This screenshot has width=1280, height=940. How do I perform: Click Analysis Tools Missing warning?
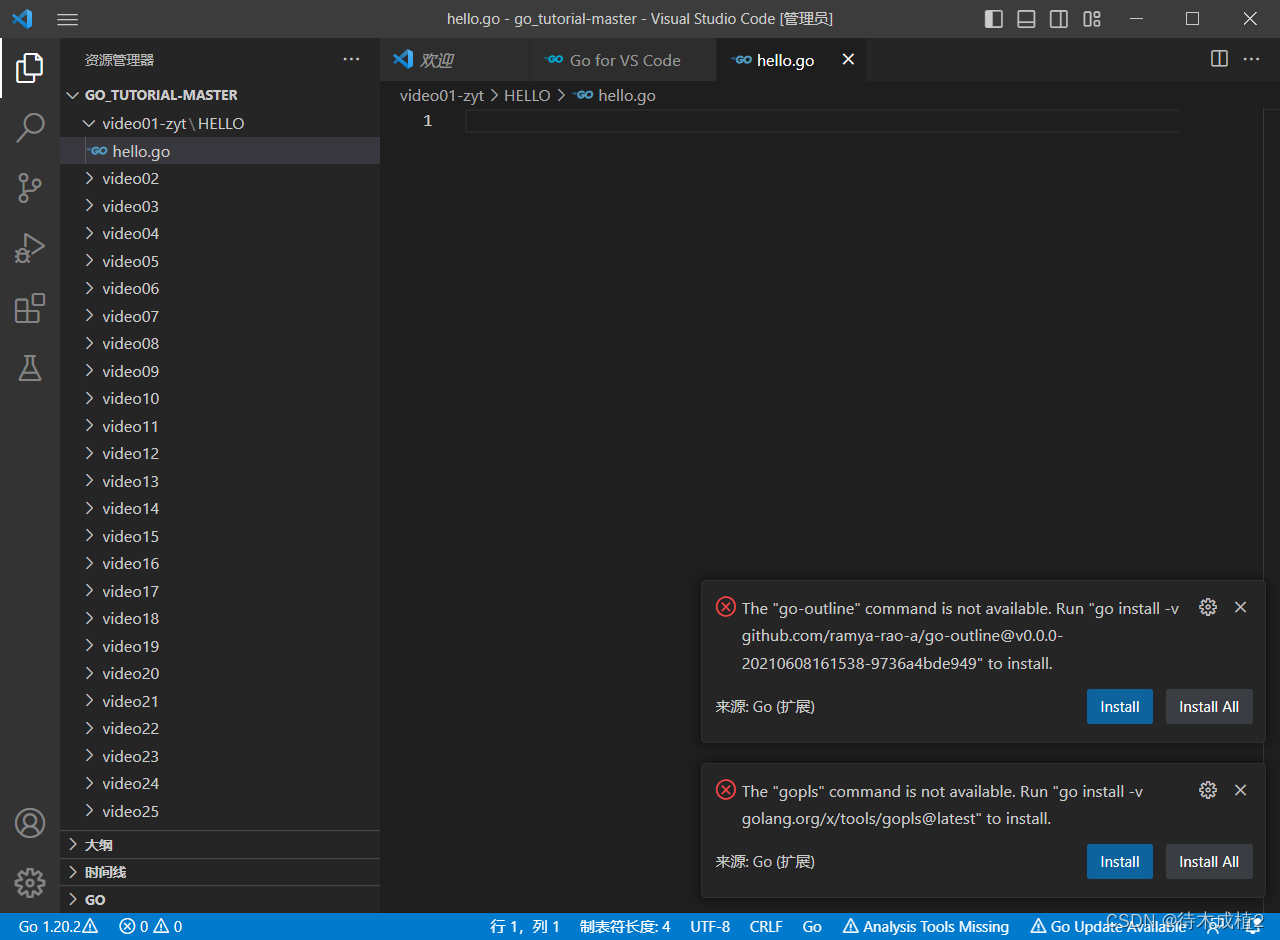(x=926, y=927)
